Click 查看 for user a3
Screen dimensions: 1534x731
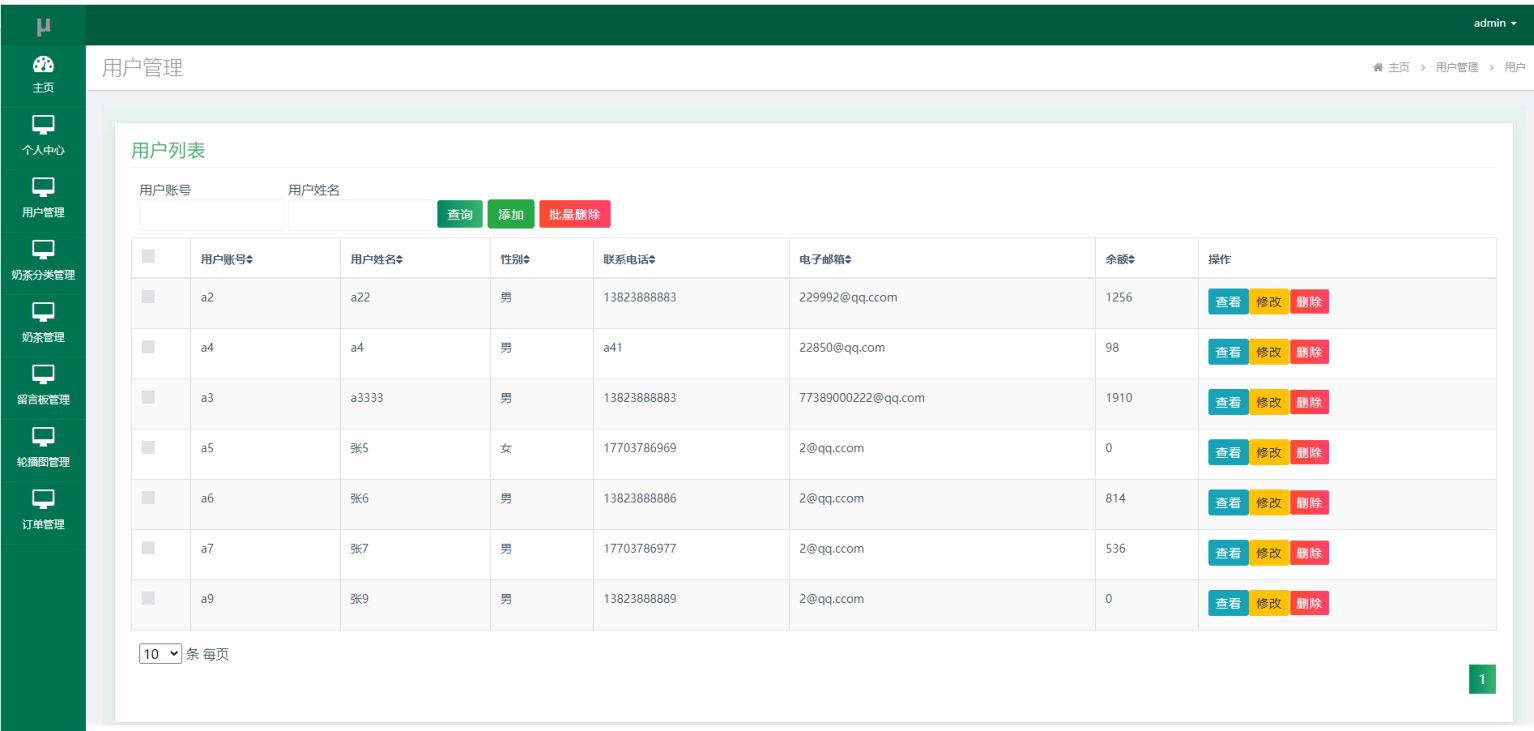point(1228,402)
